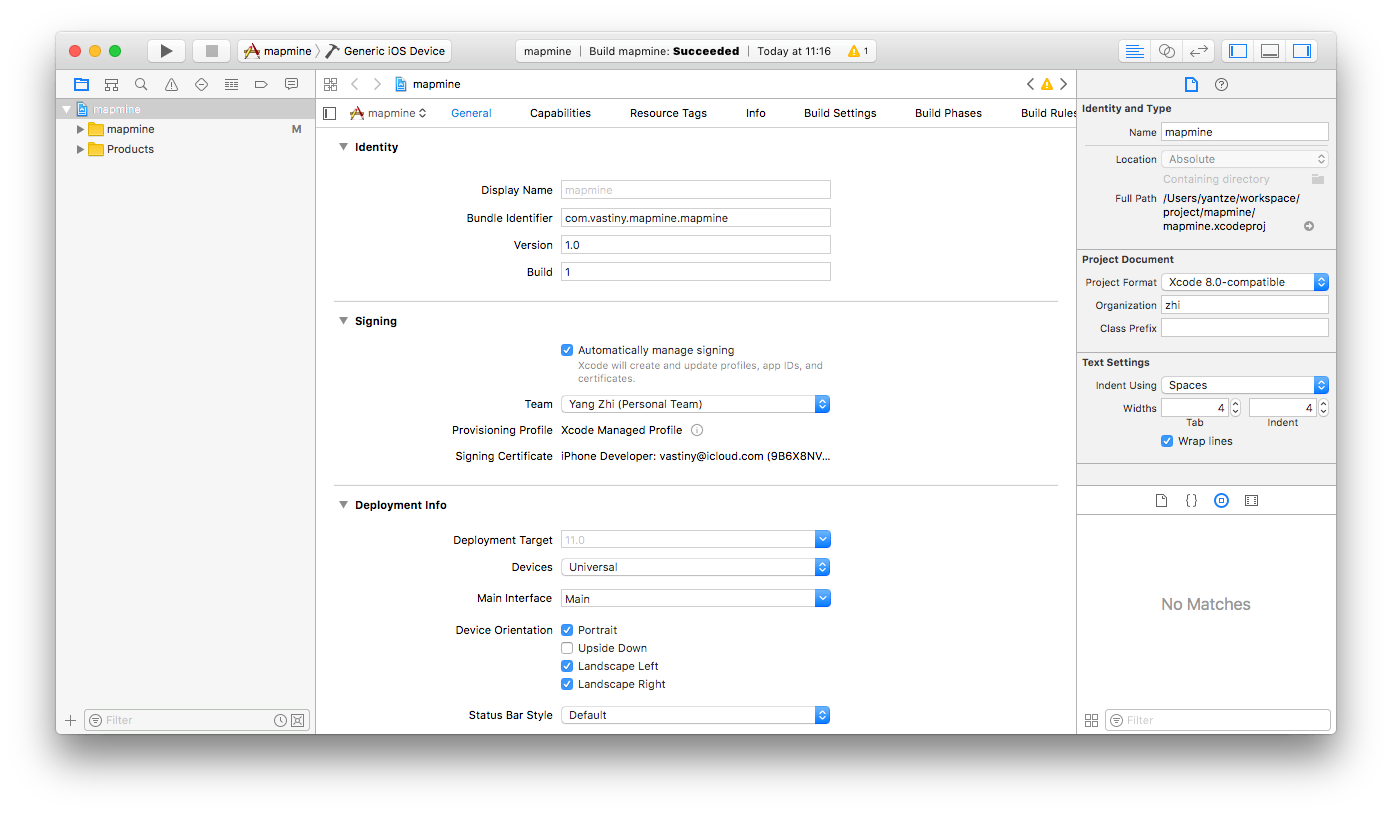Open the Devices dropdown set to Universal
Viewport: 1392px width, 814px height.
pyautogui.click(x=695, y=567)
